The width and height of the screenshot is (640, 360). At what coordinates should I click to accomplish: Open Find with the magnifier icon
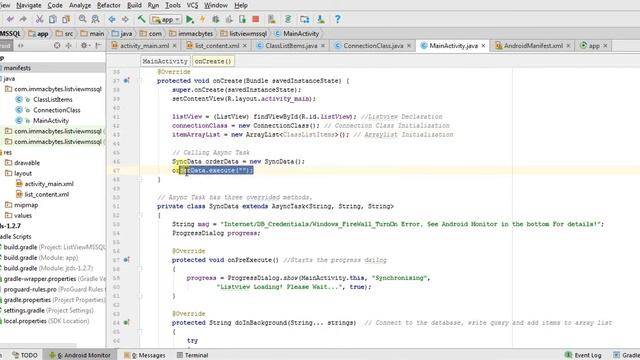tap(82, 19)
